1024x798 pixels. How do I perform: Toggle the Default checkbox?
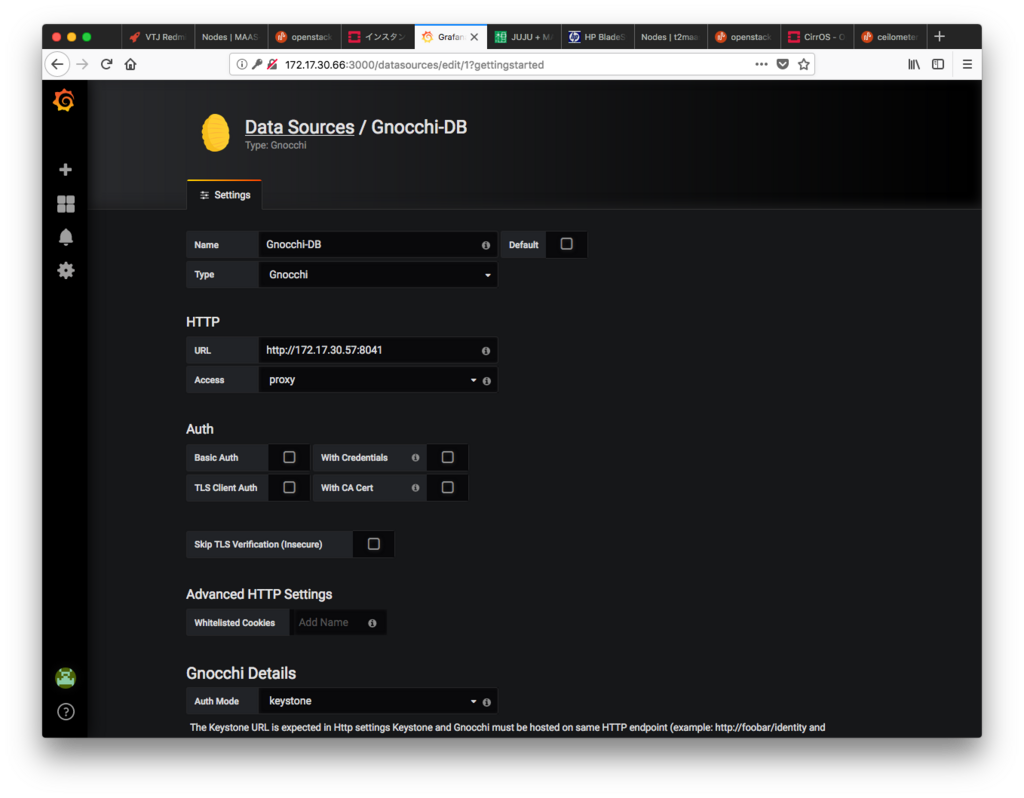pyautogui.click(x=566, y=244)
